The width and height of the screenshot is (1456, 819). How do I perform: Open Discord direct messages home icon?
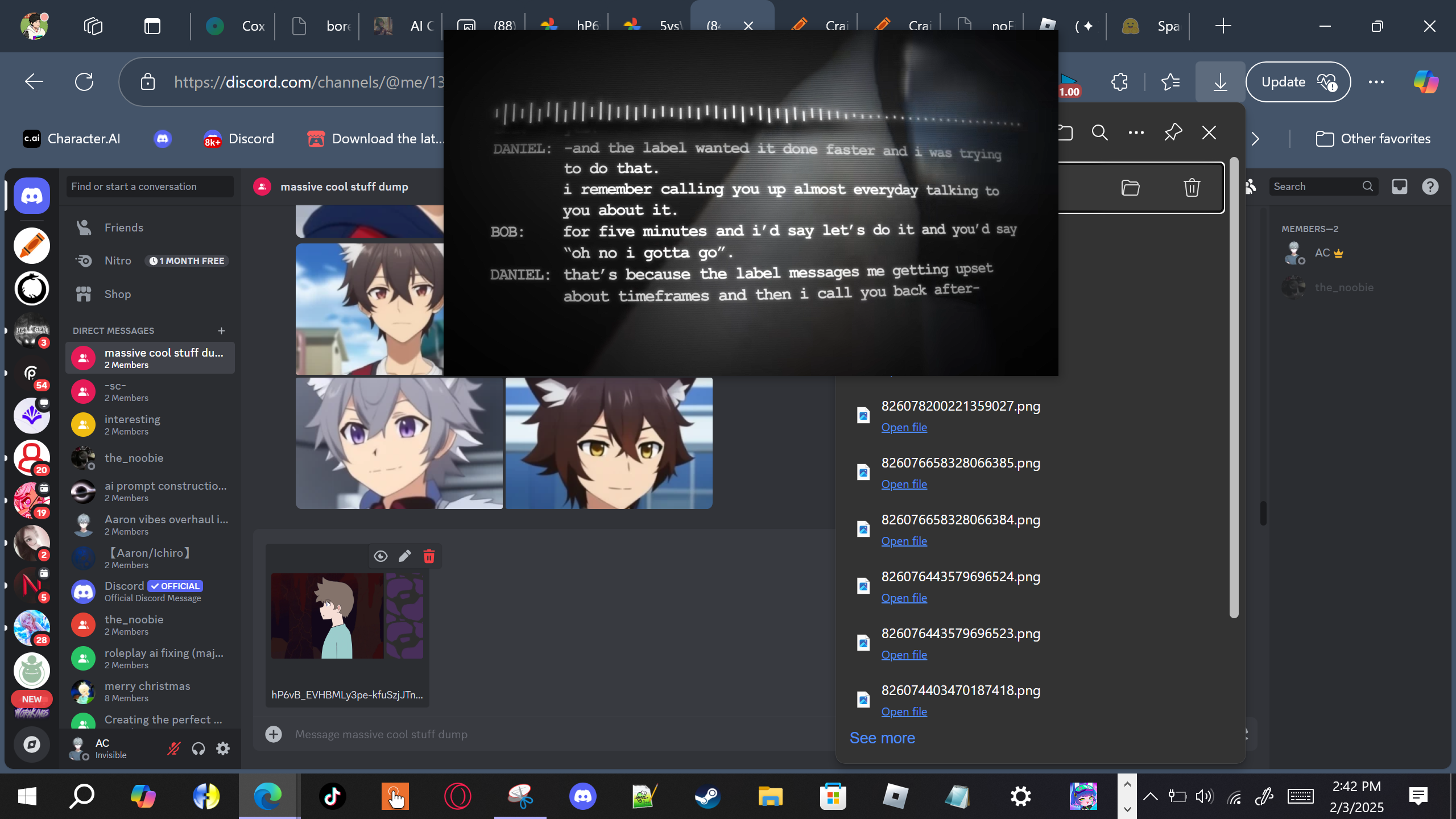(x=32, y=196)
